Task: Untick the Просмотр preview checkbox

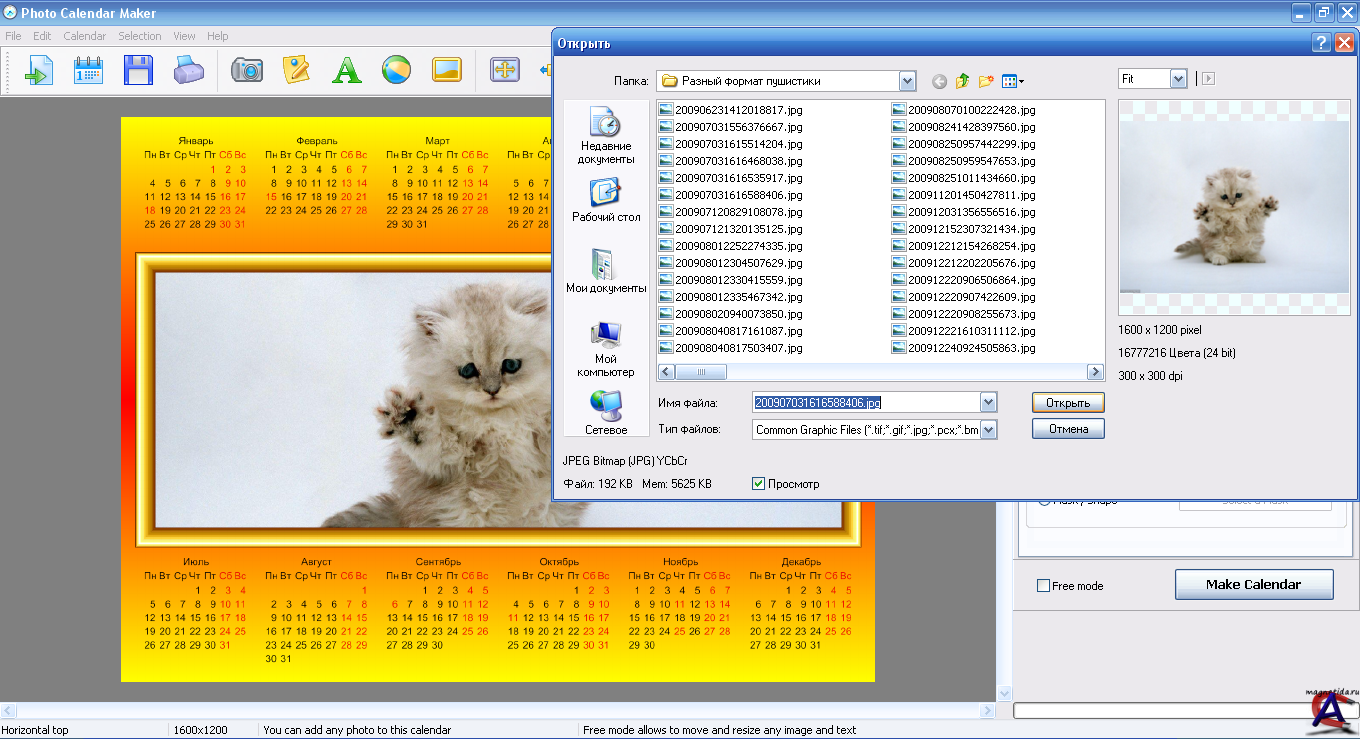Action: pyautogui.click(x=758, y=484)
